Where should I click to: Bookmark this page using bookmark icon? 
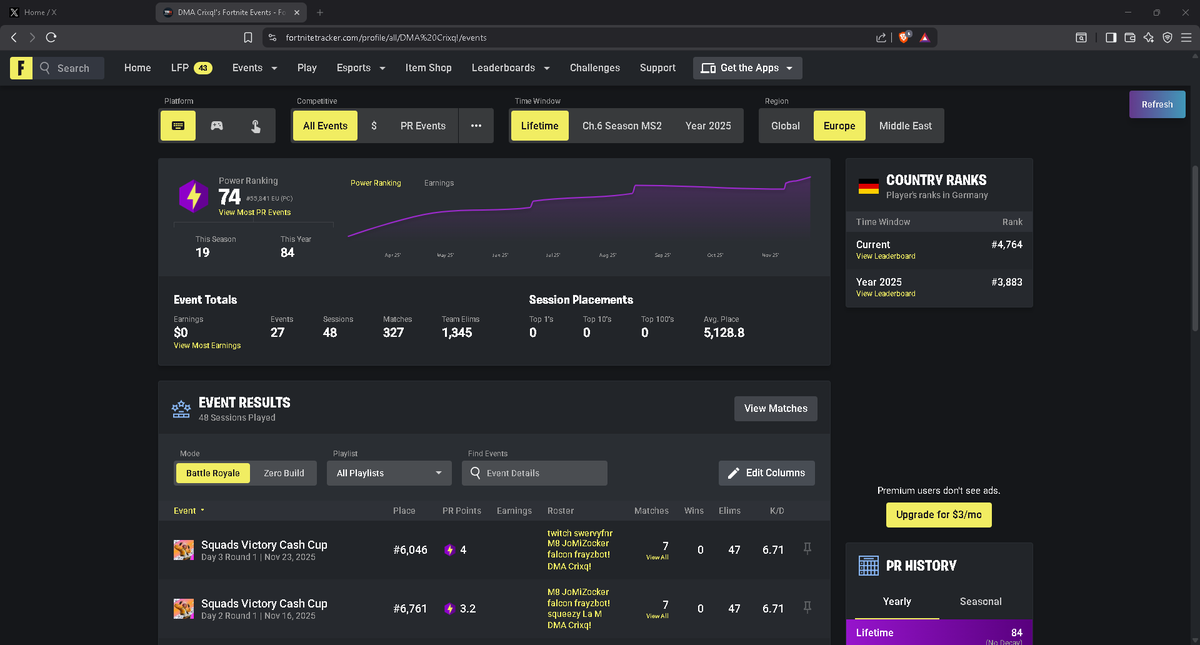click(248, 37)
